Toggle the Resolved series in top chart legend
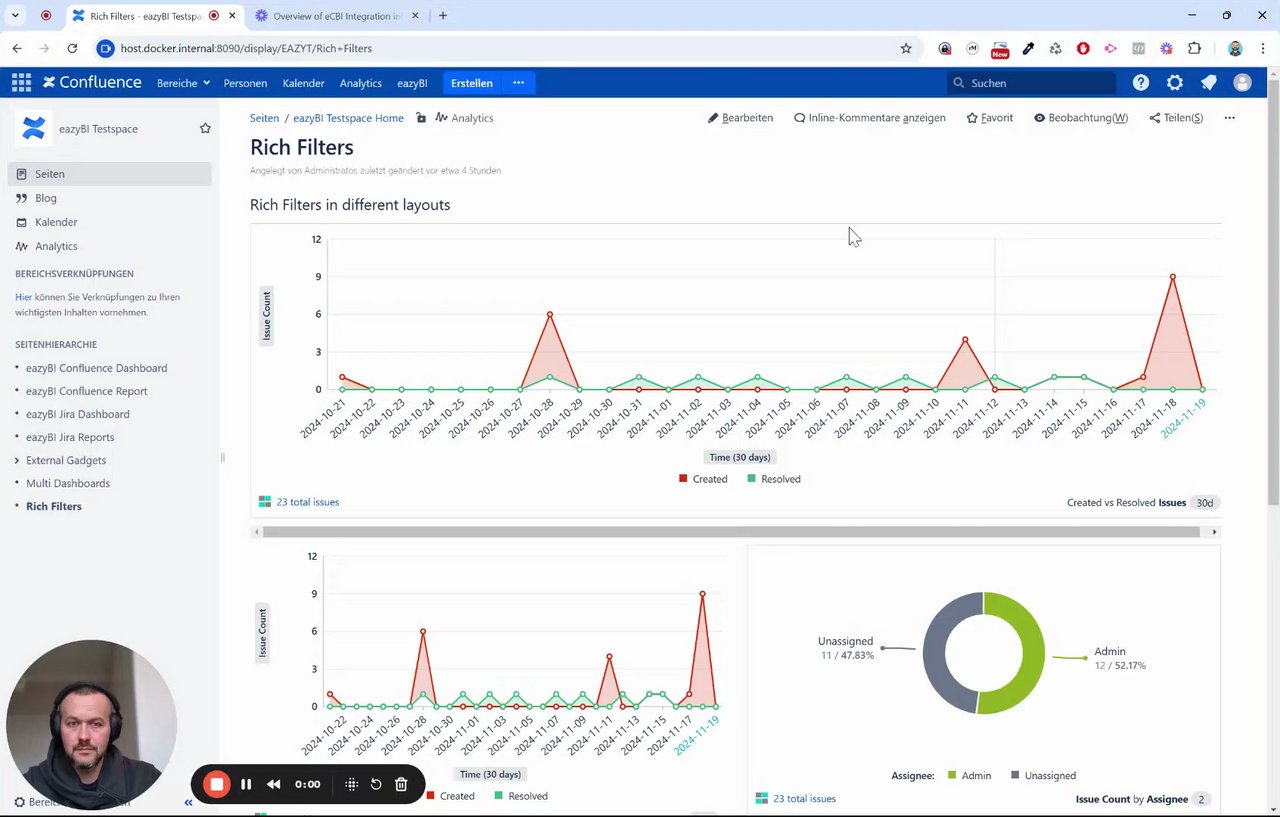The height and width of the screenshot is (817, 1280). tap(774, 479)
